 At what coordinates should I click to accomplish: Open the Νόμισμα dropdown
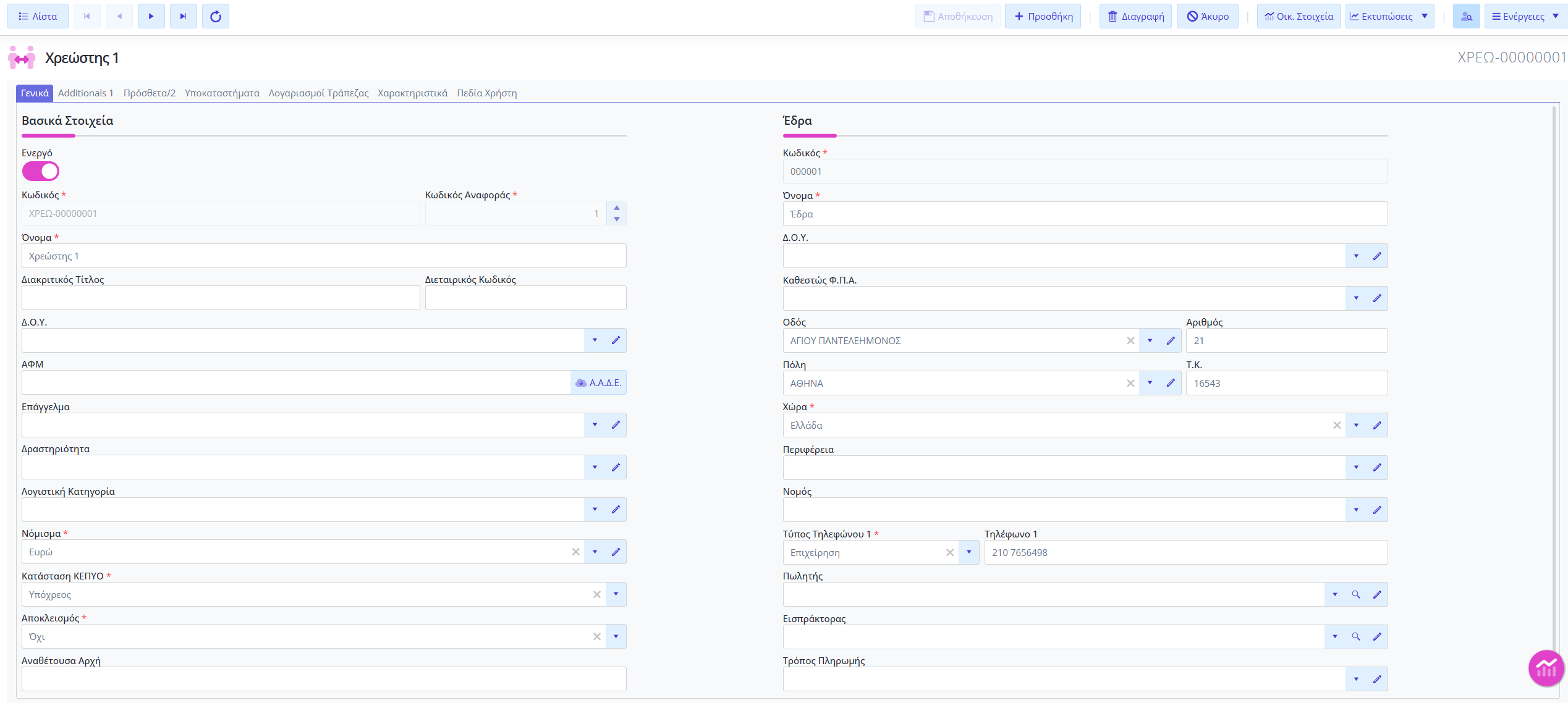point(595,552)
